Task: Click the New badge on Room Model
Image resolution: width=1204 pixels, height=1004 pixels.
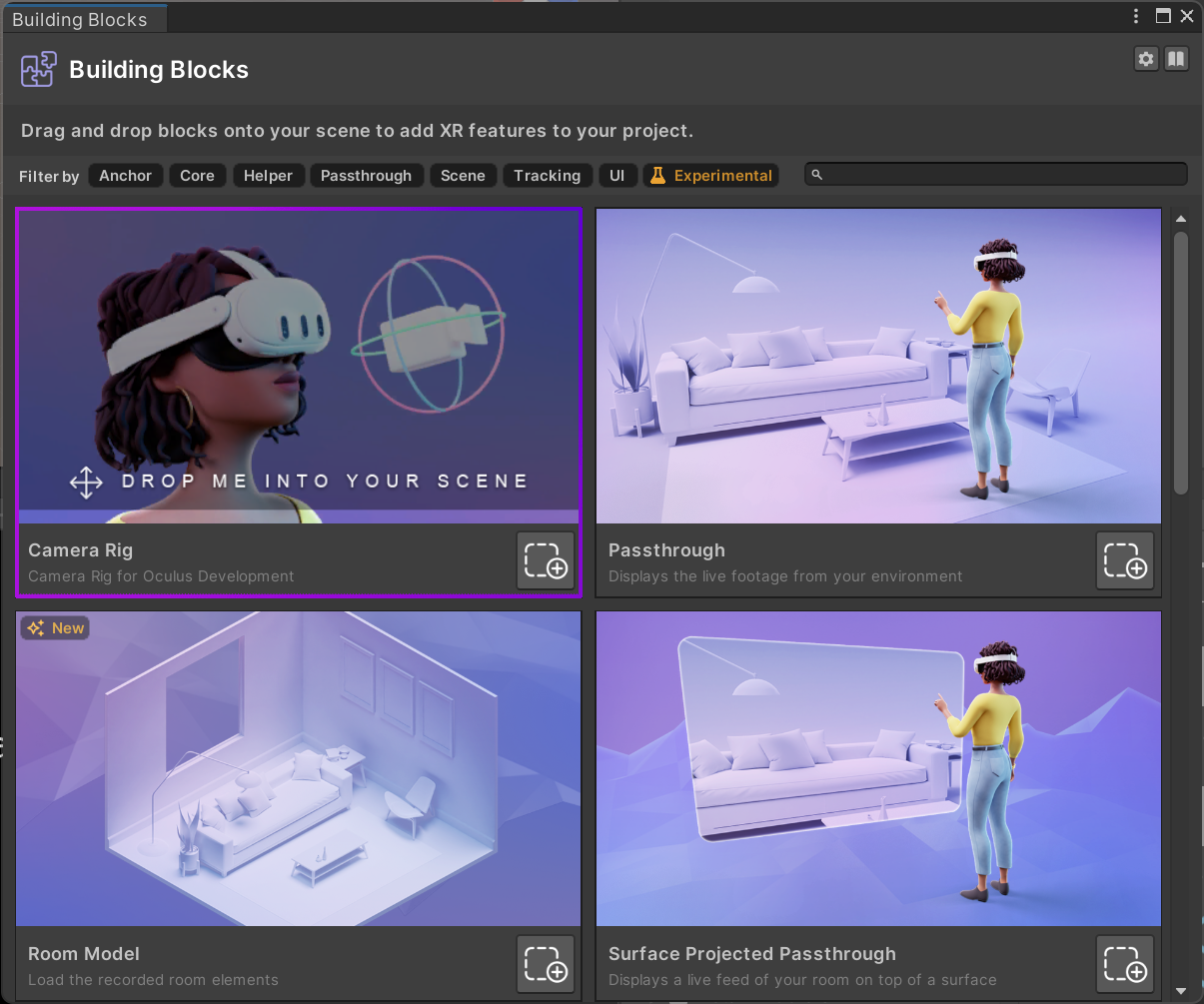Action: (x=55, y=627)
